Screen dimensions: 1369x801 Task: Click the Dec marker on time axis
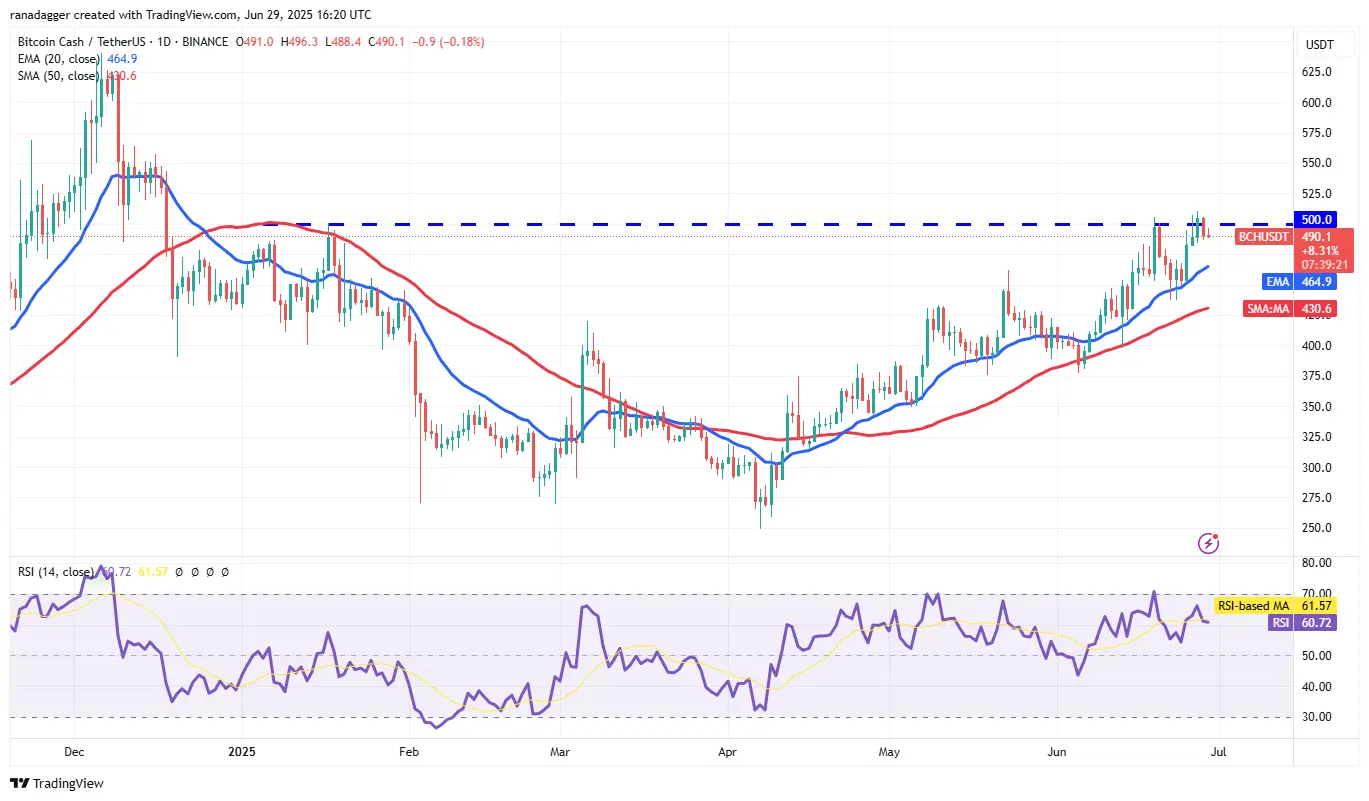74,749
